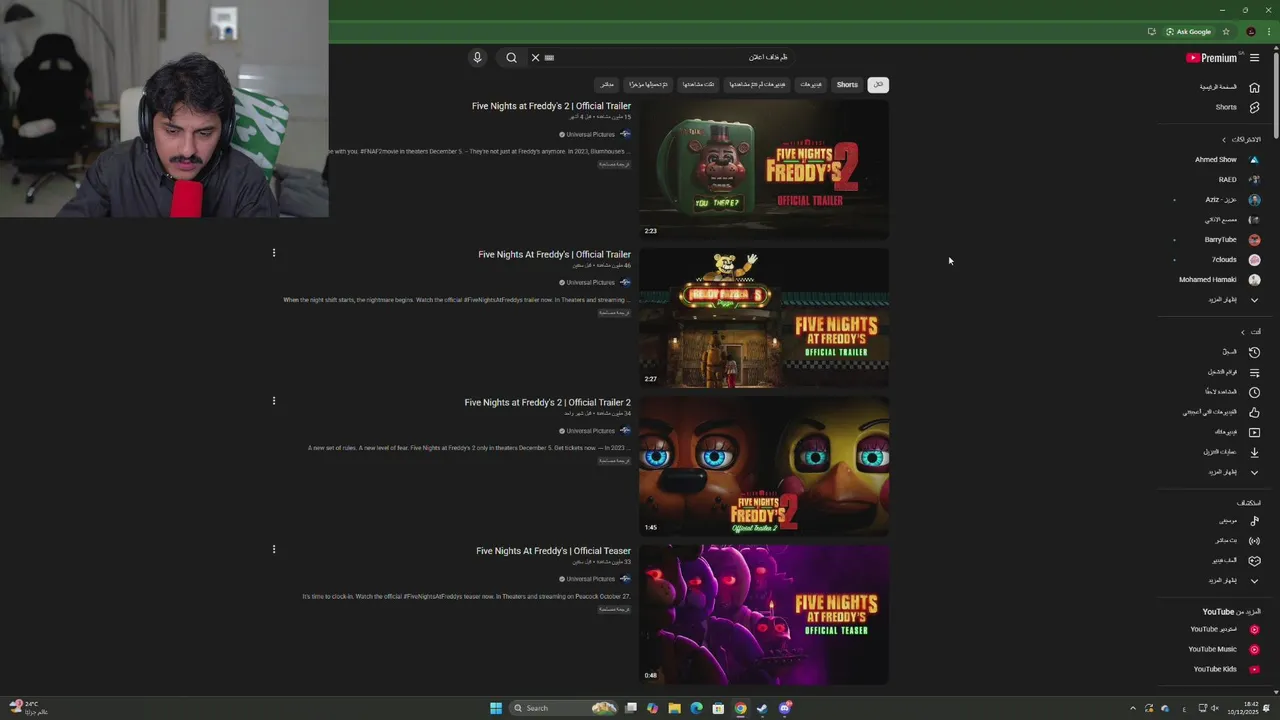Select the Recently uploaded filter chip
The width and height of the screenshot is (1280, 720).
648,85
